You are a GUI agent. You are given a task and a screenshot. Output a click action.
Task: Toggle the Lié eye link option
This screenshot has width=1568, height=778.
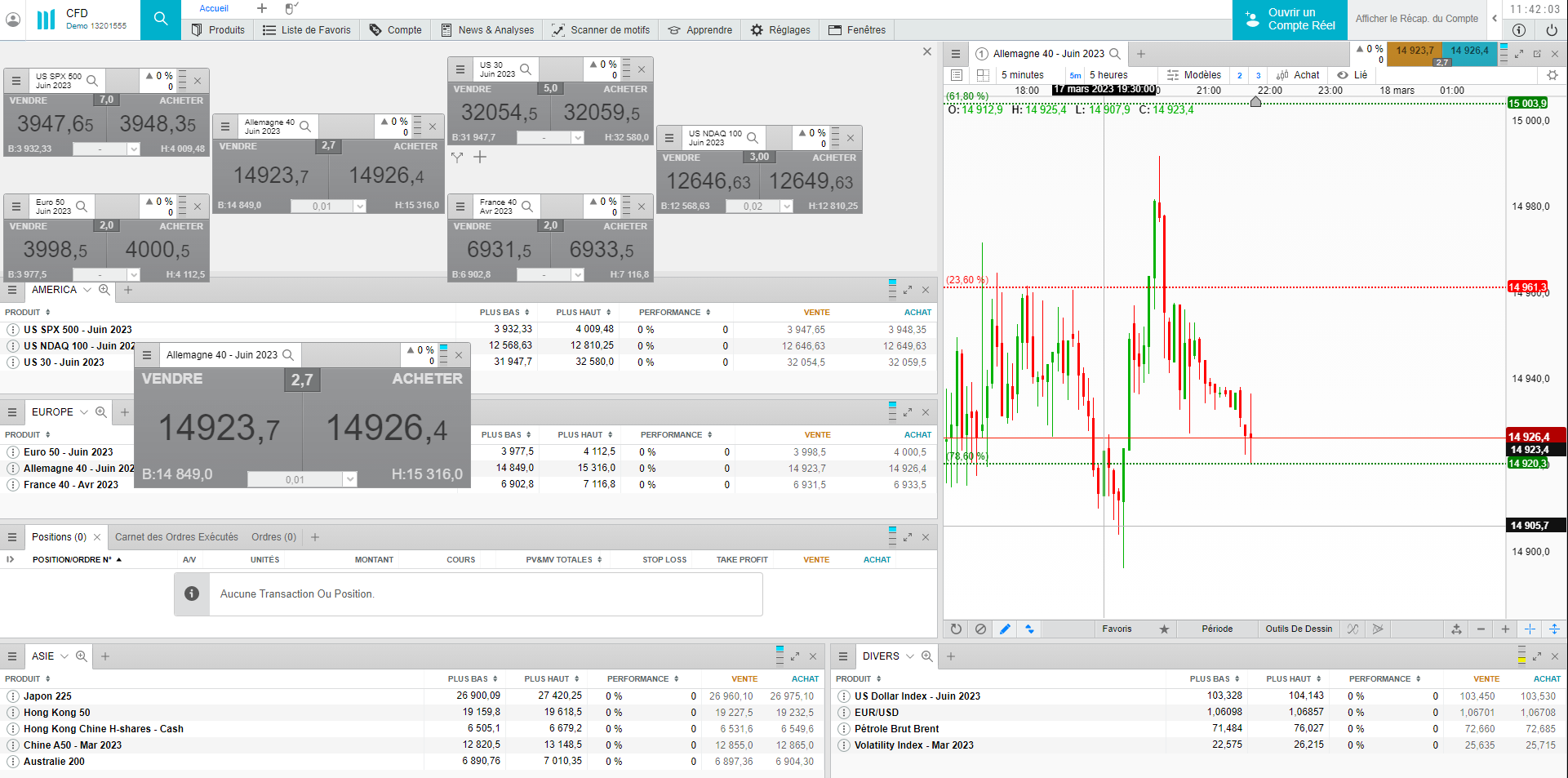(1352, 75)
